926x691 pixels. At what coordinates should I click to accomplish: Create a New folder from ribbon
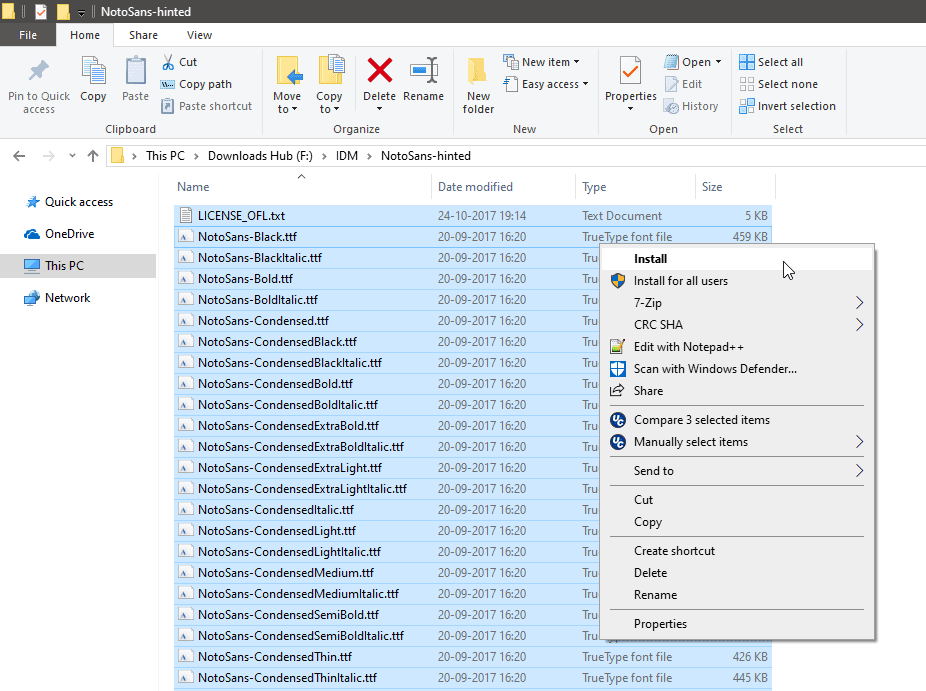(478, 86)
